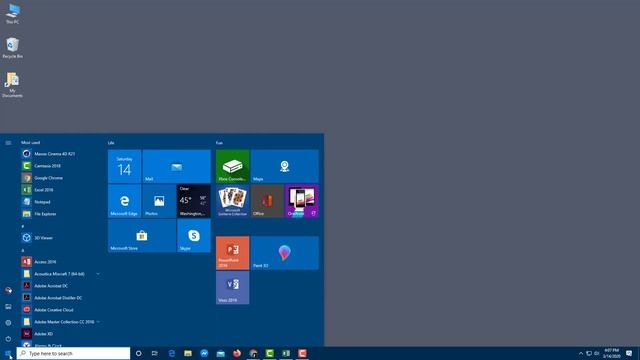Launch Camtasia 2018 from the app list
This screenshot has width=640, height=360.
(x=60, y=166)
